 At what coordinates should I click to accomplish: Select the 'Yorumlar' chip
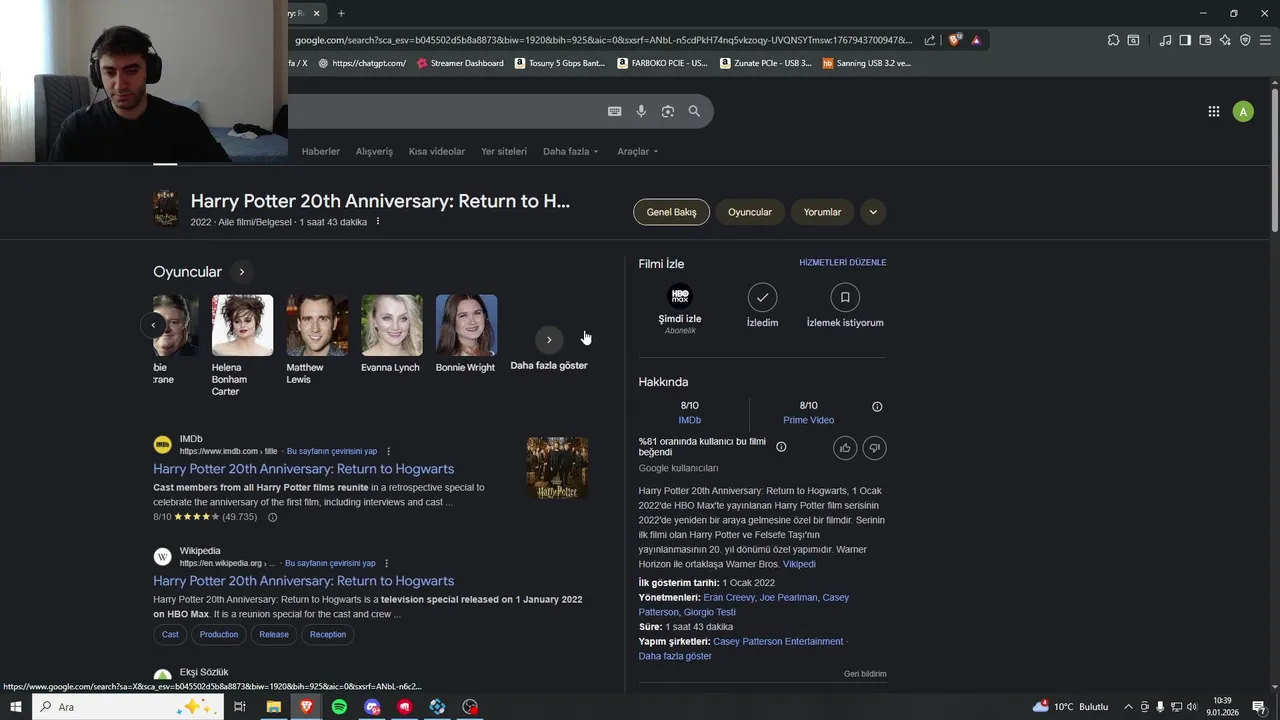(822, 212)
